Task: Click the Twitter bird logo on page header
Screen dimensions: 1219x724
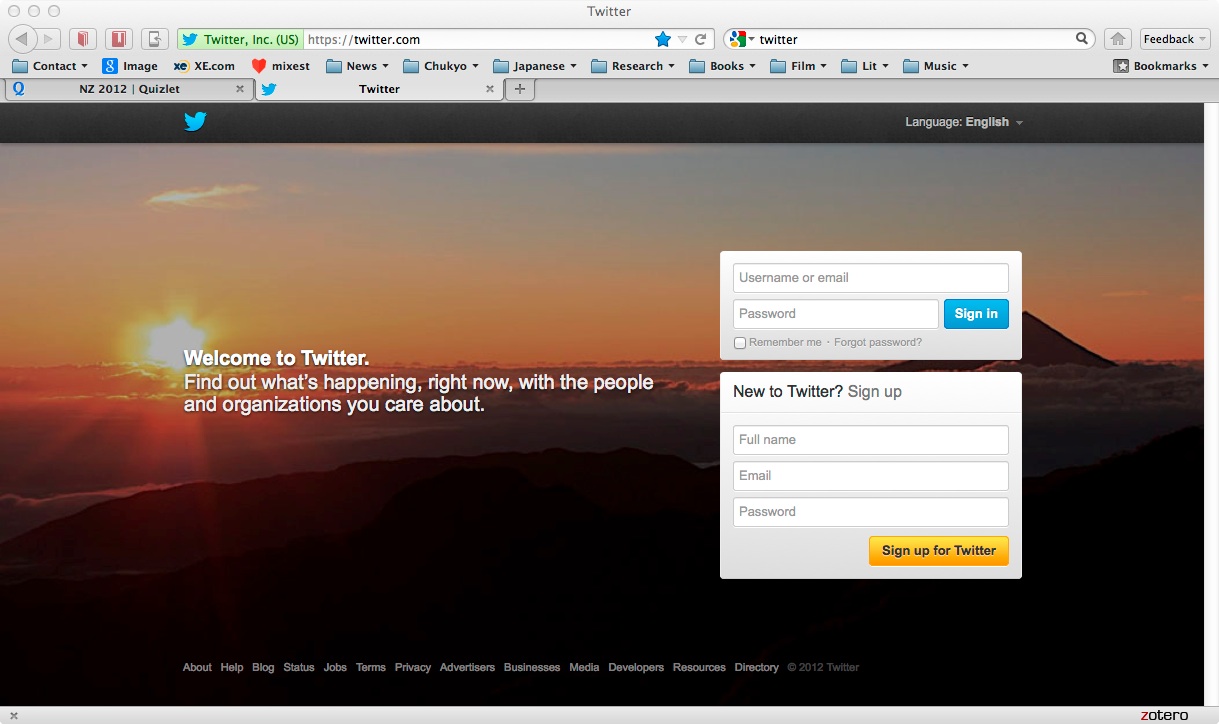Action: pos(195,122)
